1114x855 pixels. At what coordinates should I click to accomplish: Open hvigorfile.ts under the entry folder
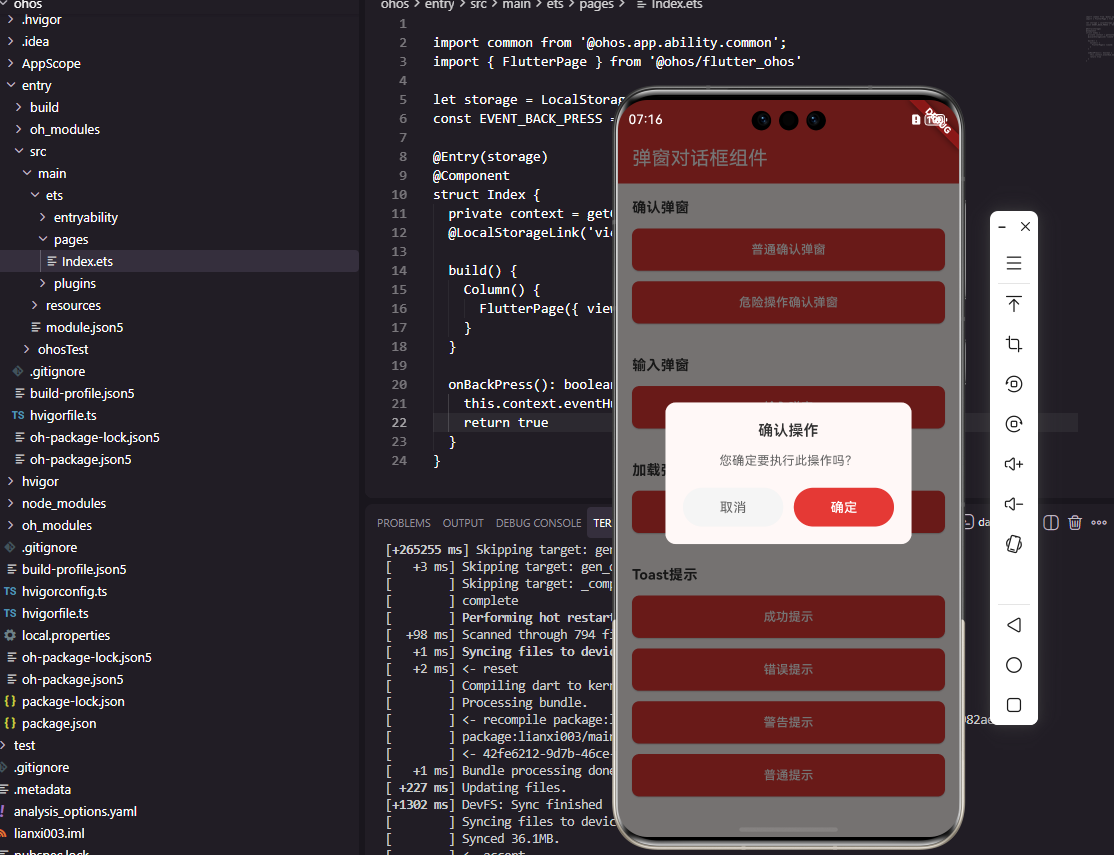pyautogui.click(x=63, y=415)
